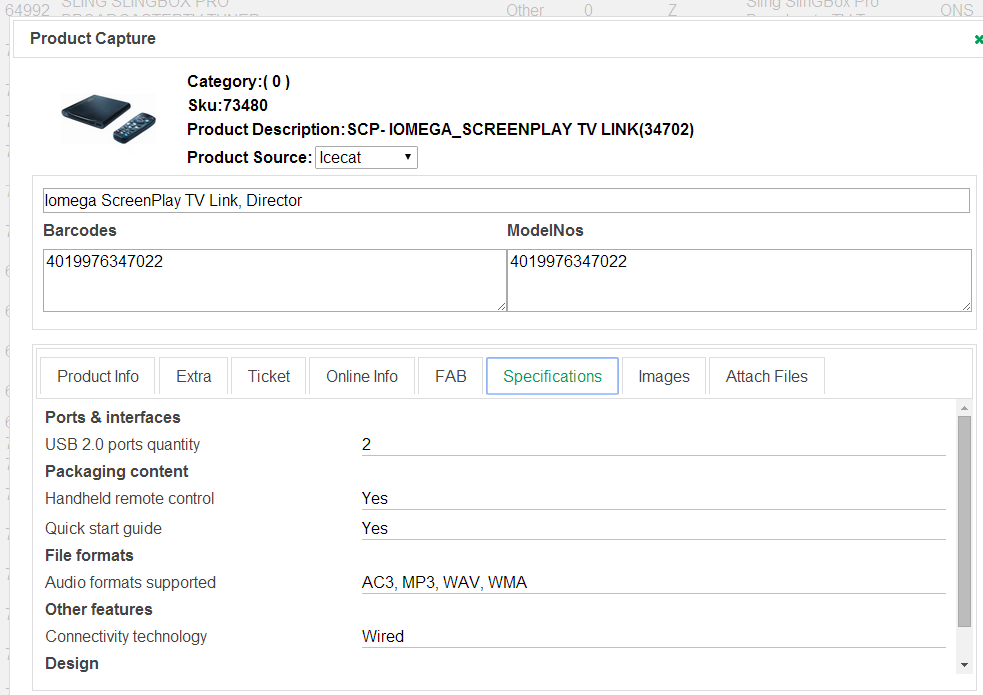Click the Category:( 0 ) label
The width and height of the screenshot is (983, 695).
[238, 81]
